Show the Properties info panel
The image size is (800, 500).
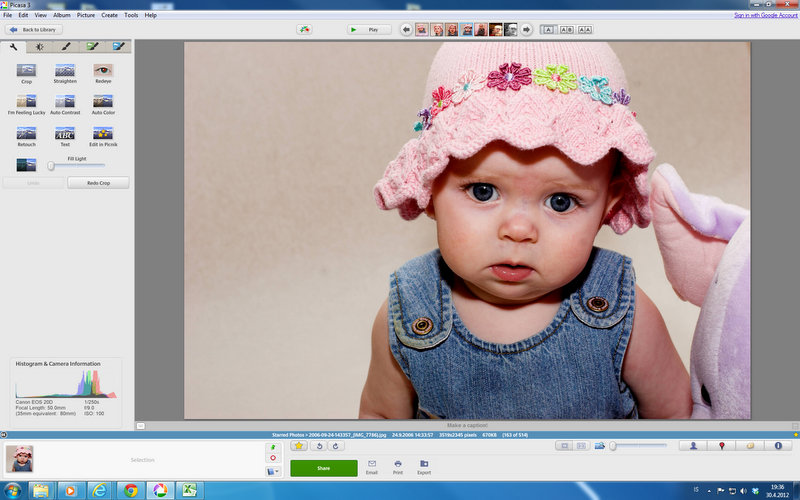click(x=778, y=446)
